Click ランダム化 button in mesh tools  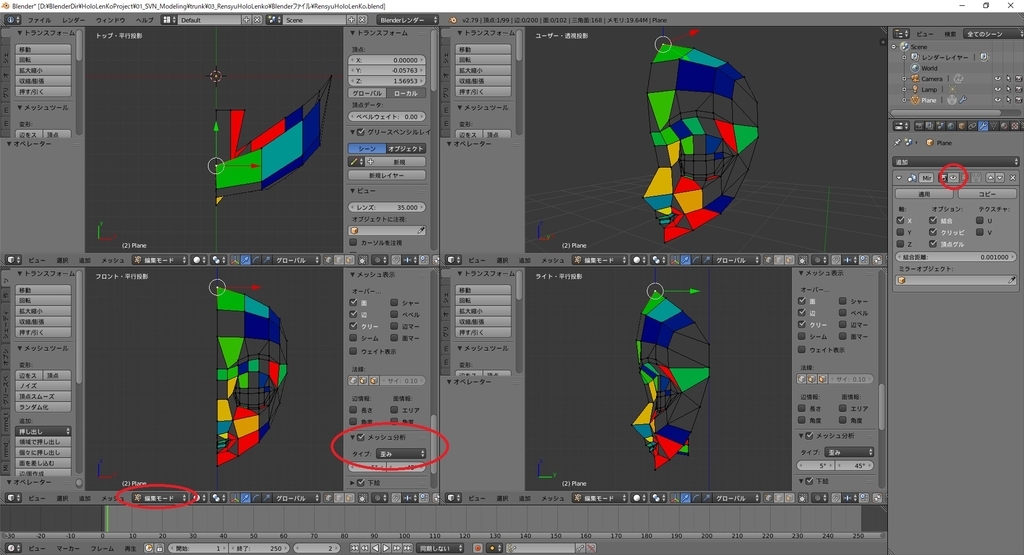(43, 407)
